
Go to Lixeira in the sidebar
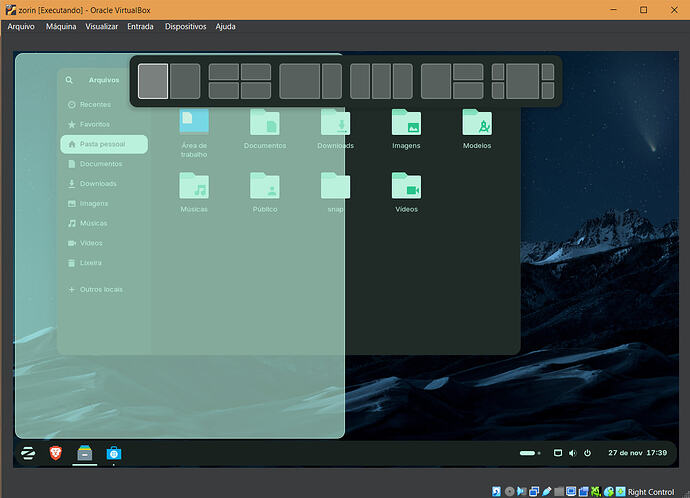[92, 262]
